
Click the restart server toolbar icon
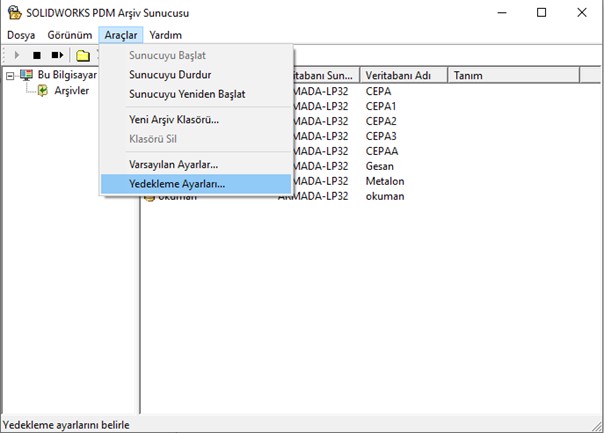(57, 55)
